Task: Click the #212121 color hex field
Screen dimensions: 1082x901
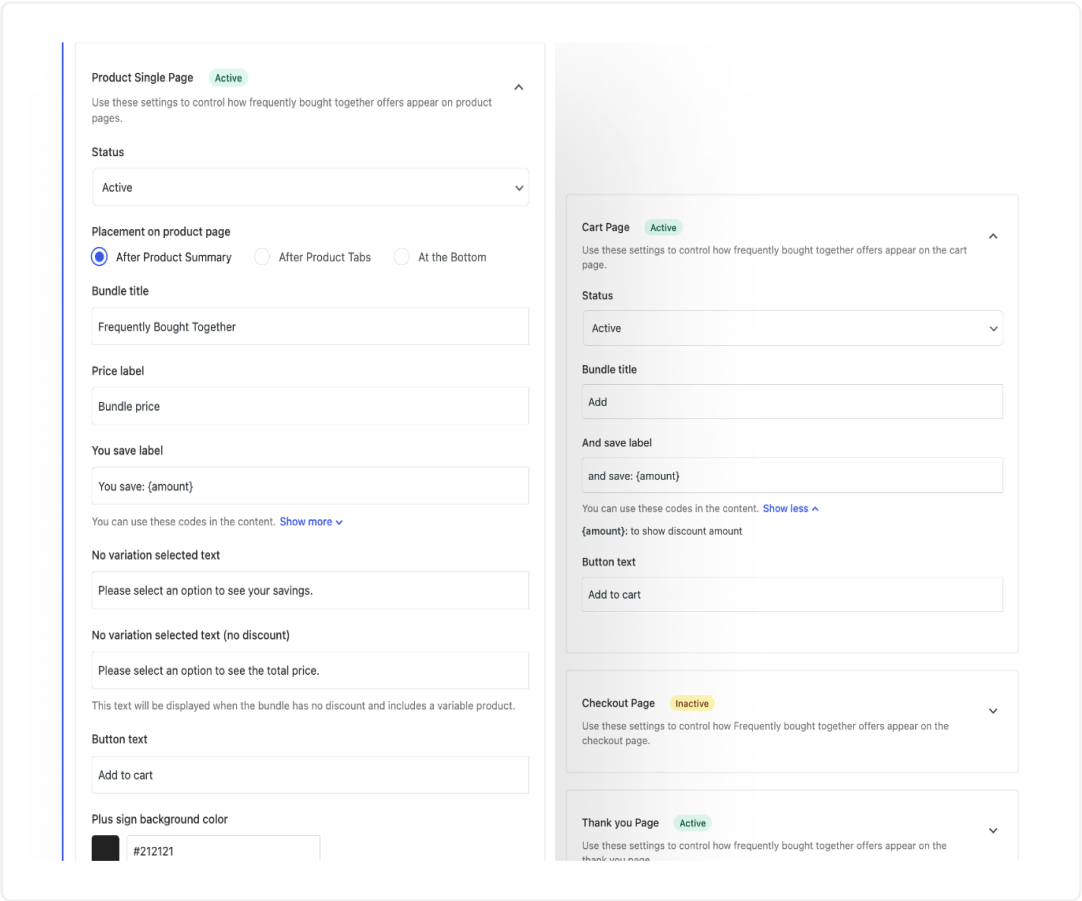Action: pos(223,851)
